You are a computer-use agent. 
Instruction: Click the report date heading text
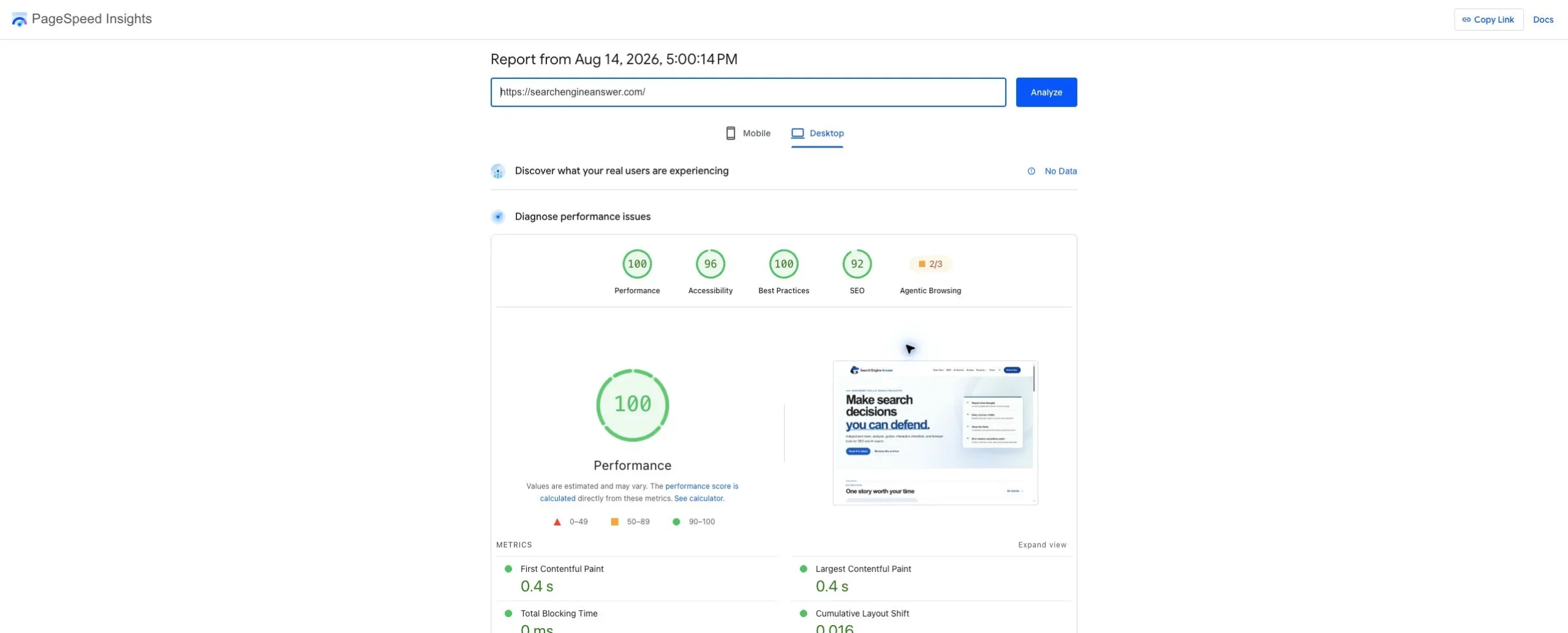[x=614, y=59]
